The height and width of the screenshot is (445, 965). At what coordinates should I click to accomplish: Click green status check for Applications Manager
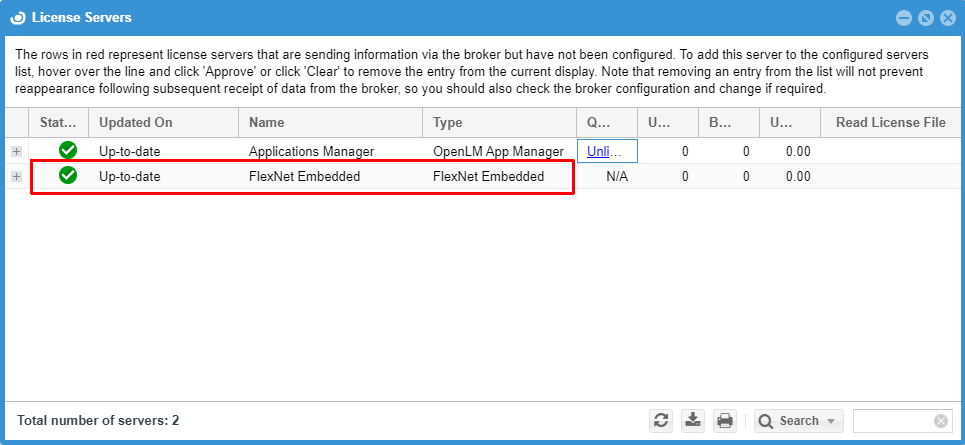(68, 151)
